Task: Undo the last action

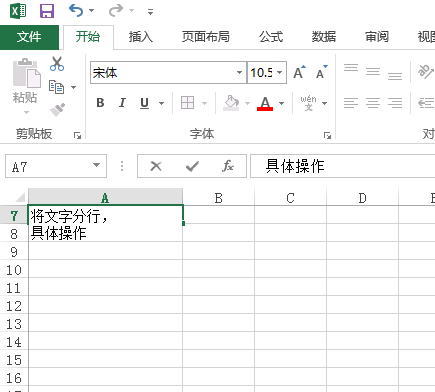Action: (x=76, y=11)
